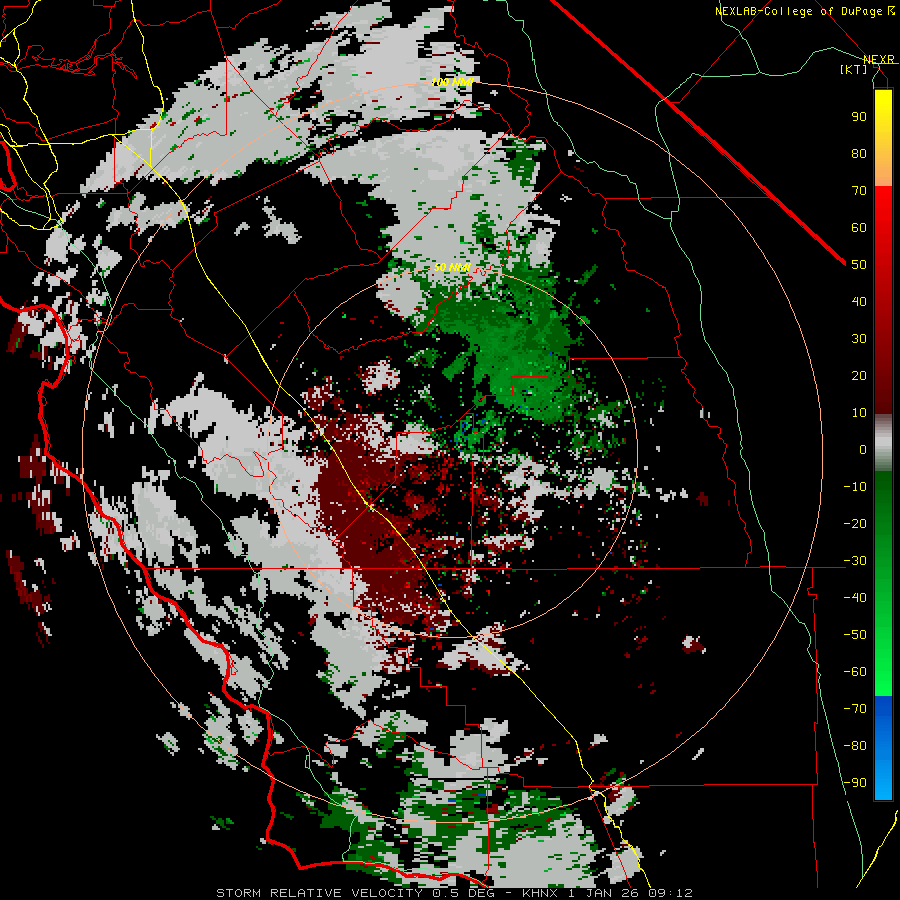Click the -50 value on the velocity scale
The width and height of the screenshot is (900, 900).
pyautogui.click(x=855, y=635)
